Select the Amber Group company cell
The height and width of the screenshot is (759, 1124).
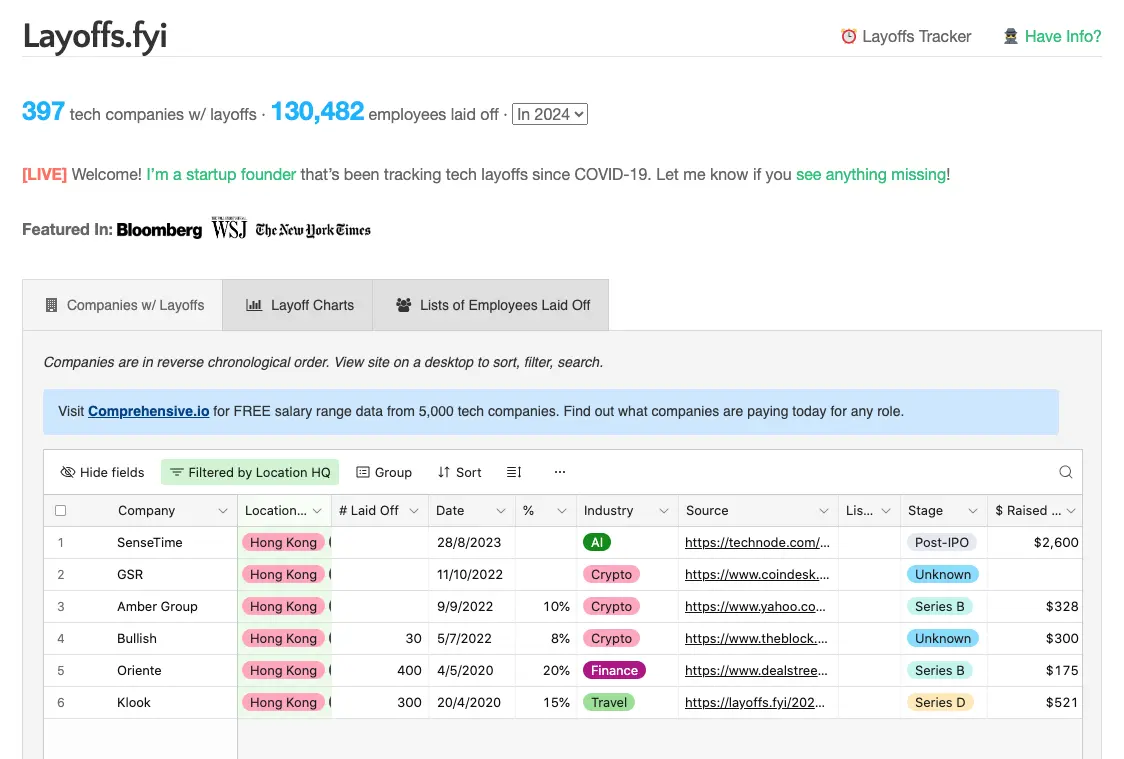click(157, 606)
